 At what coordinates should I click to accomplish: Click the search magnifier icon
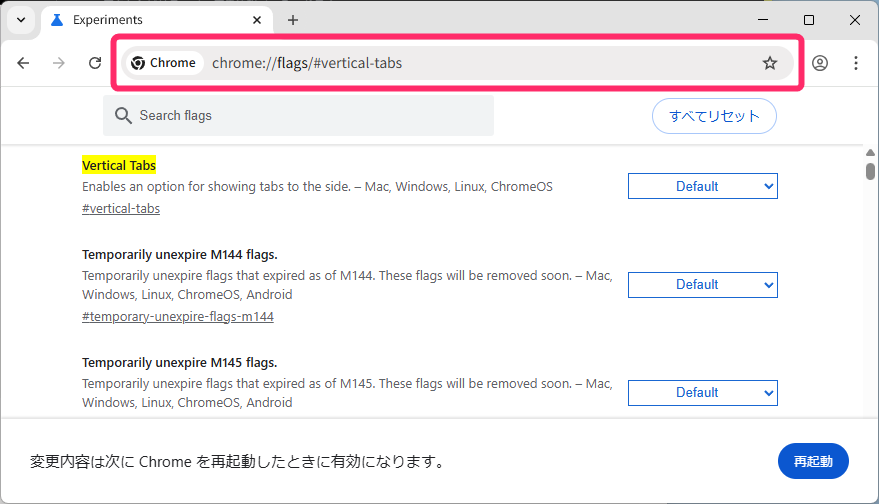pos(123,115)
